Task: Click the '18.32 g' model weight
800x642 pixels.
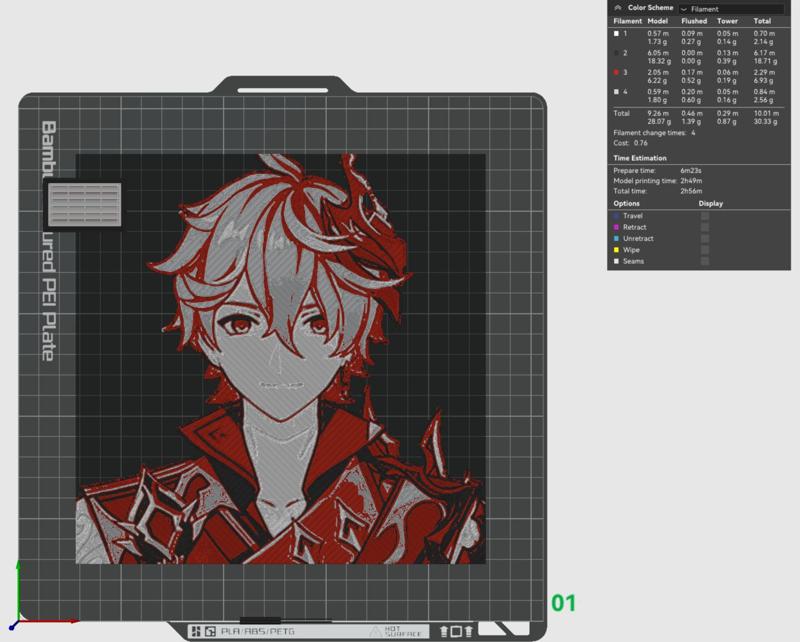Action: 659,61
